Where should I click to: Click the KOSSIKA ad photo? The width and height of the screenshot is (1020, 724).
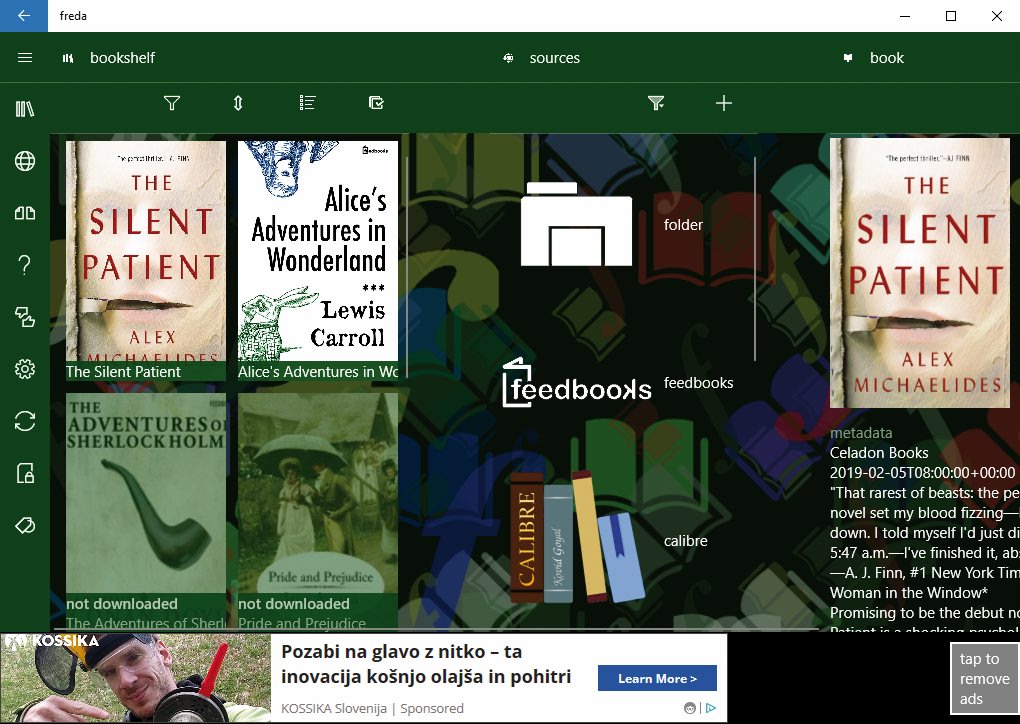click(135, 678)
